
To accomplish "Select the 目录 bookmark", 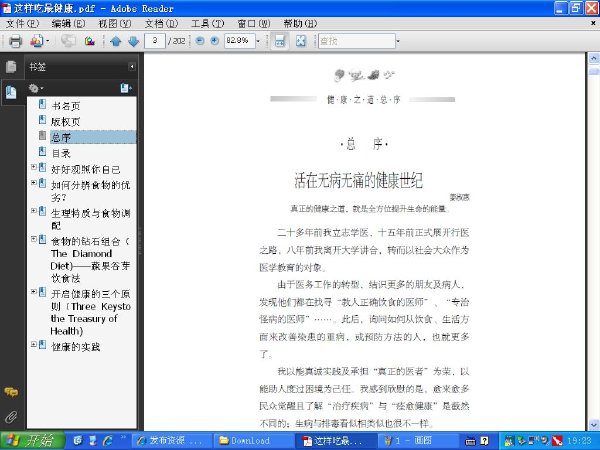I will tap(61, 153).
